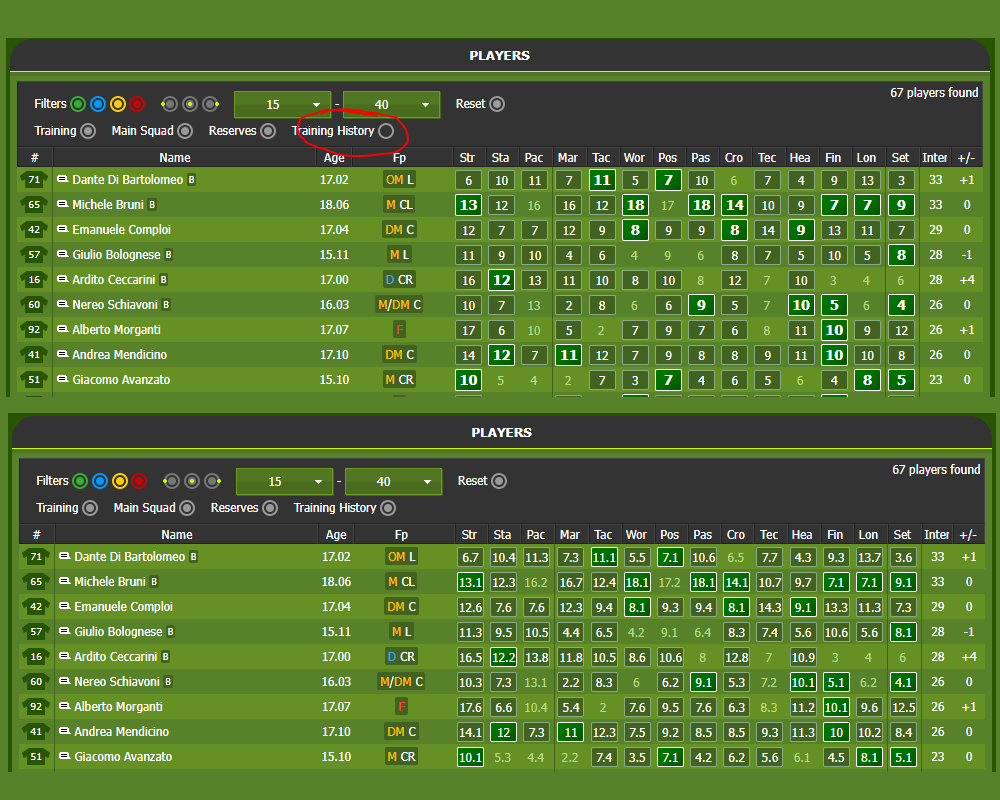1000x800 pixels.
Task: Open maximum age 40 dropdown in top panel
Action: [x=391, y=105]
